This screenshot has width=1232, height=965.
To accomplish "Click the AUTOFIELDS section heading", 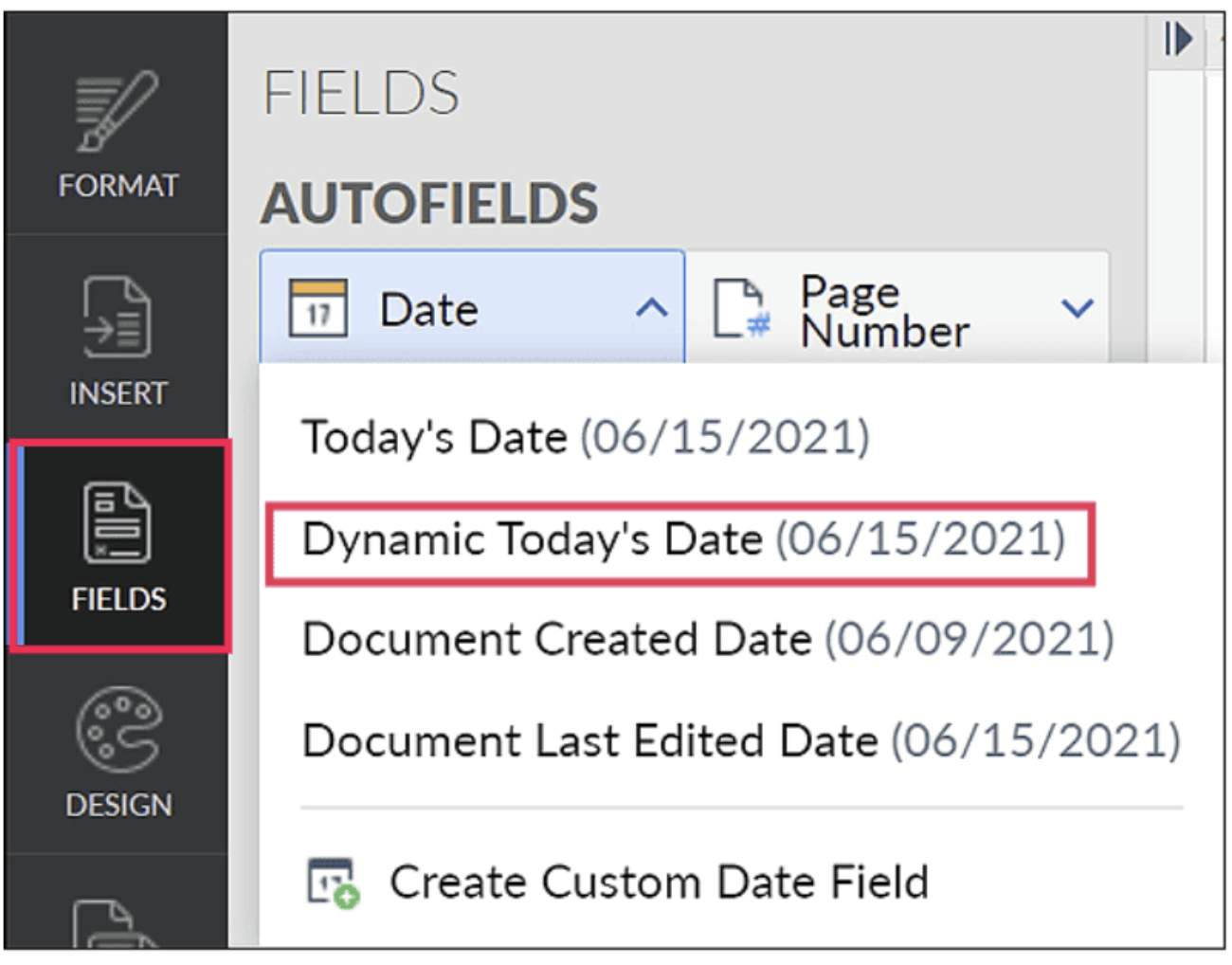I will click(429, 203).
